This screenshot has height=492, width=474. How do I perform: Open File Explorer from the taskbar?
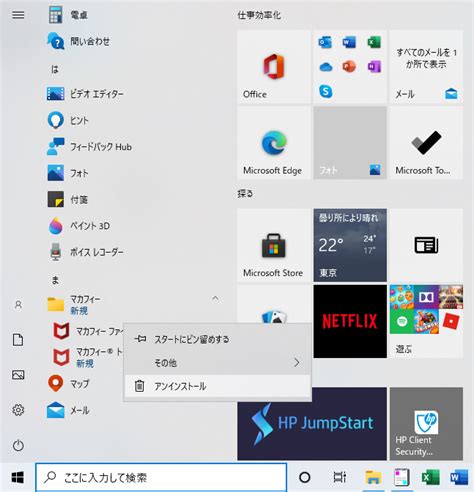click(373, 477)
